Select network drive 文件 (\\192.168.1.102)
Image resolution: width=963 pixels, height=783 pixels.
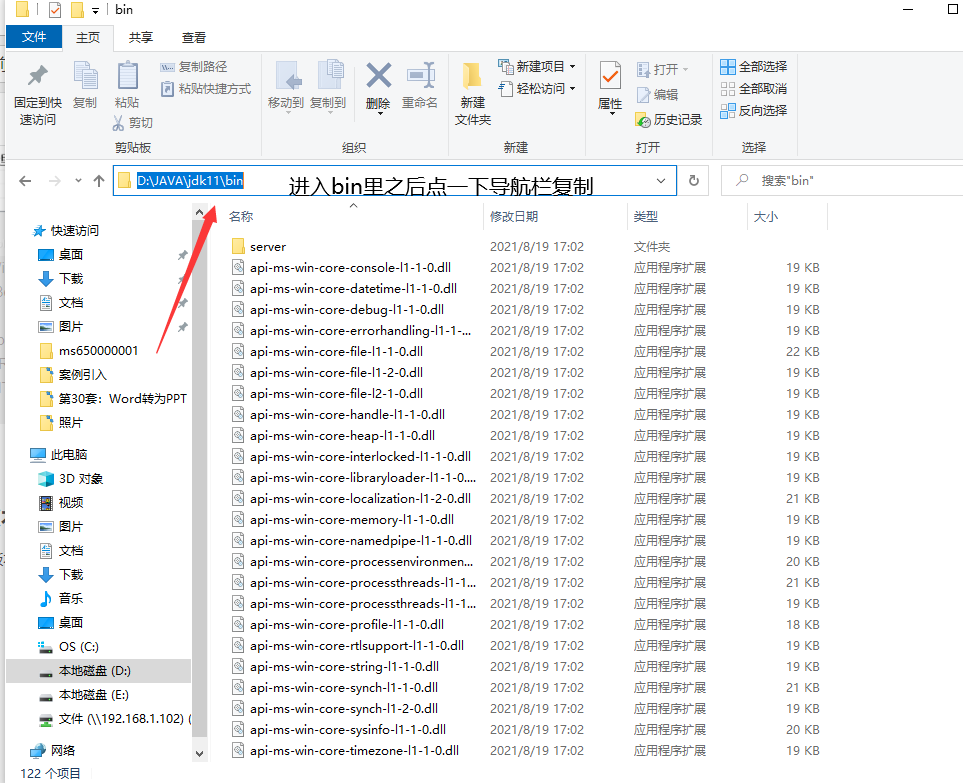pos(114,719)
